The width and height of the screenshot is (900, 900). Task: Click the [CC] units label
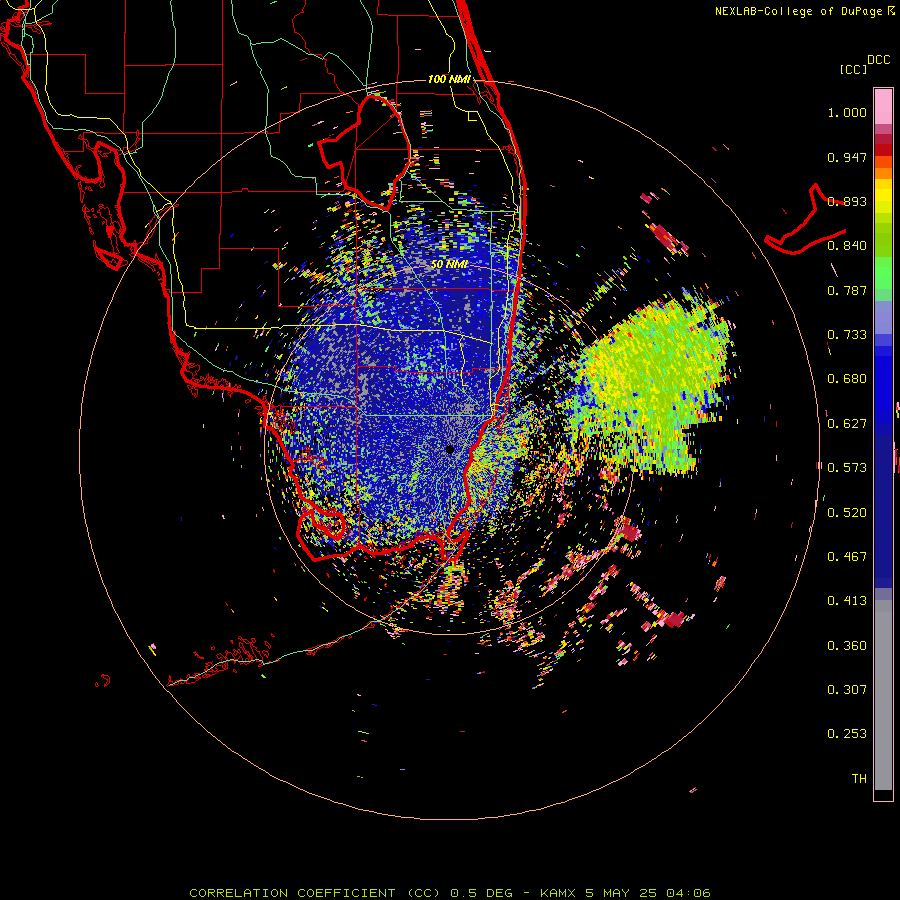pos(853,69)
